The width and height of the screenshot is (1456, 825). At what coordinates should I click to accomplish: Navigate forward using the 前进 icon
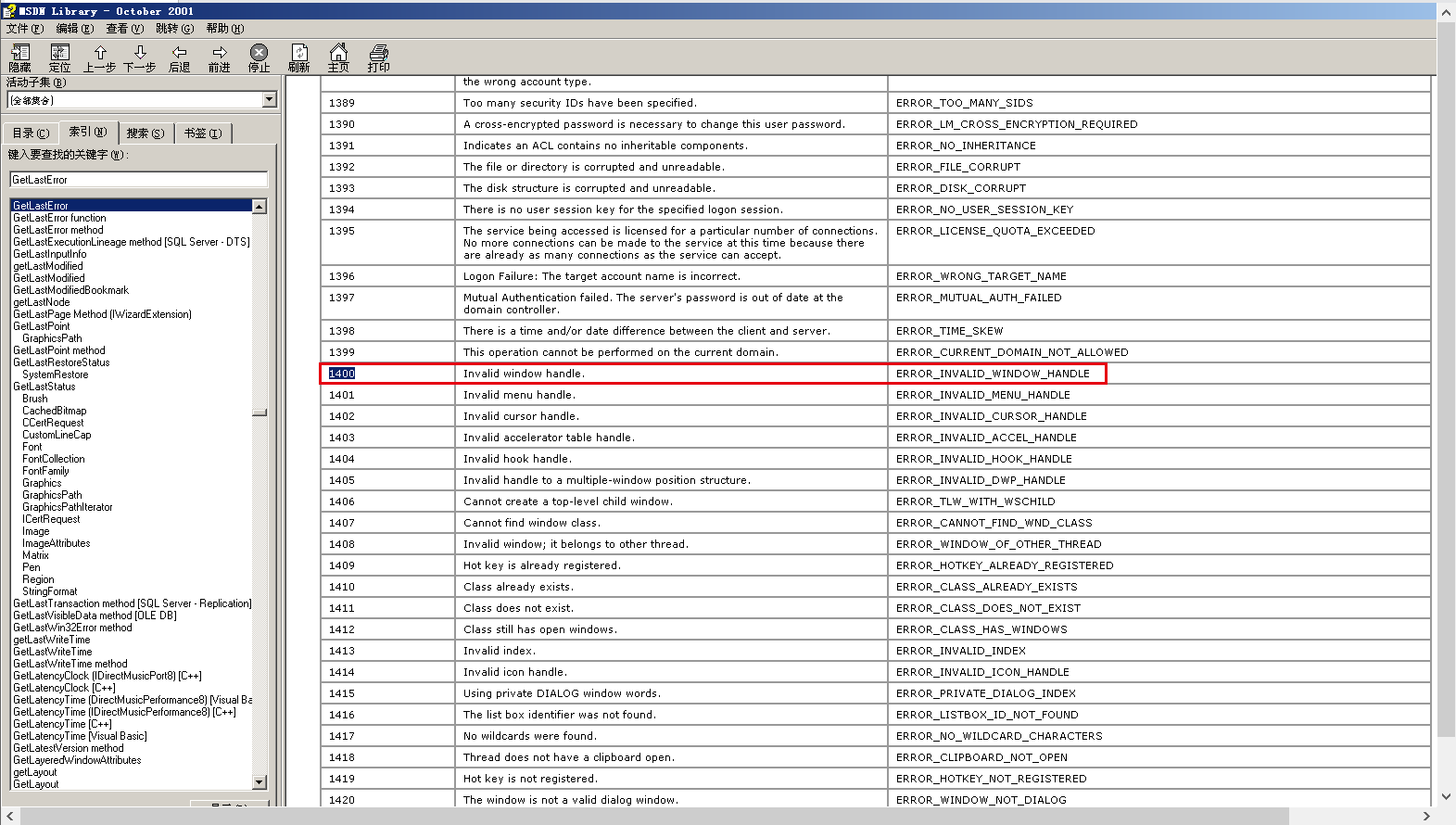pyautogui.click(x=220, y=57)
